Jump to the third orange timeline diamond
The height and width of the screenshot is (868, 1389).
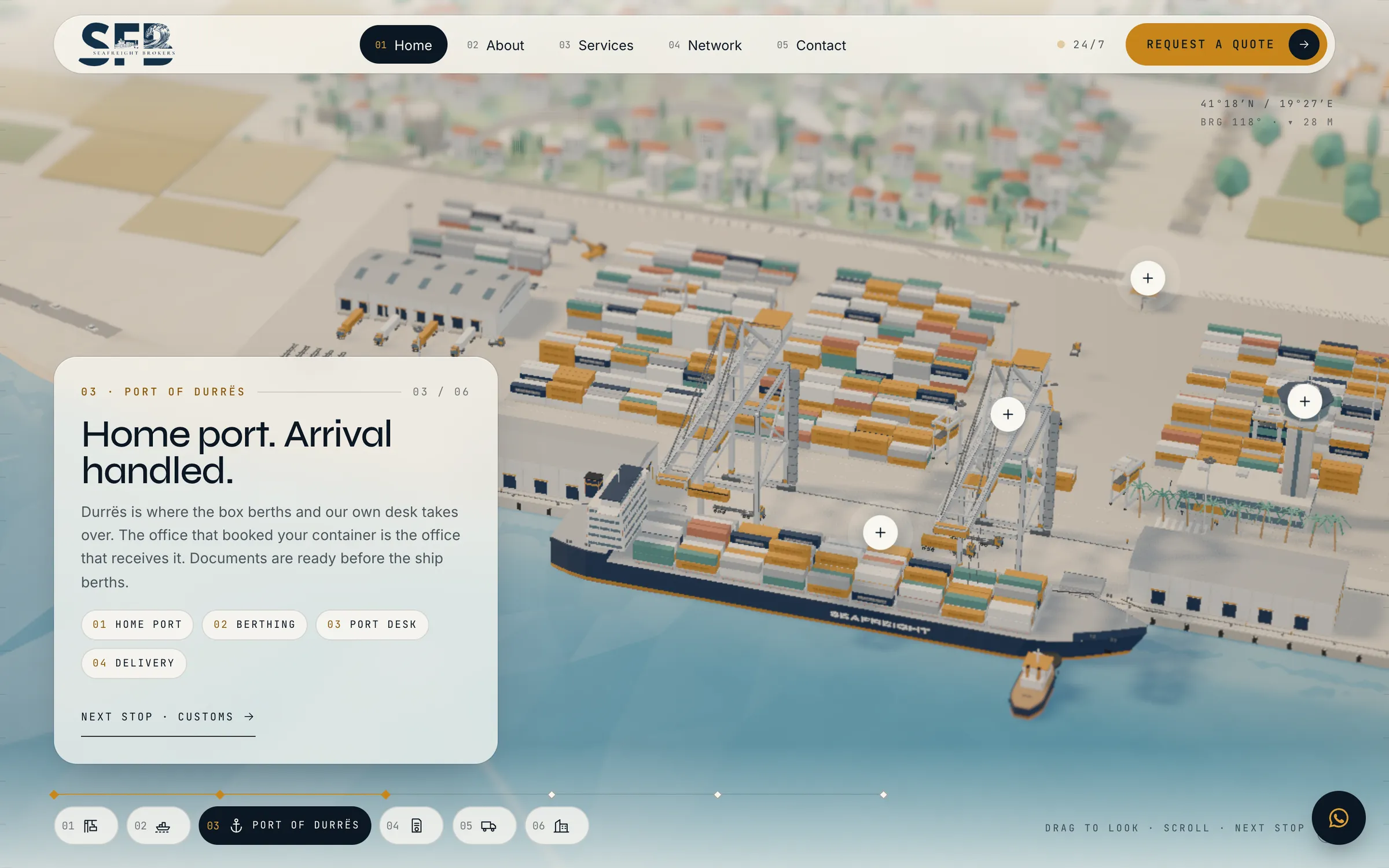pos(386,795)
